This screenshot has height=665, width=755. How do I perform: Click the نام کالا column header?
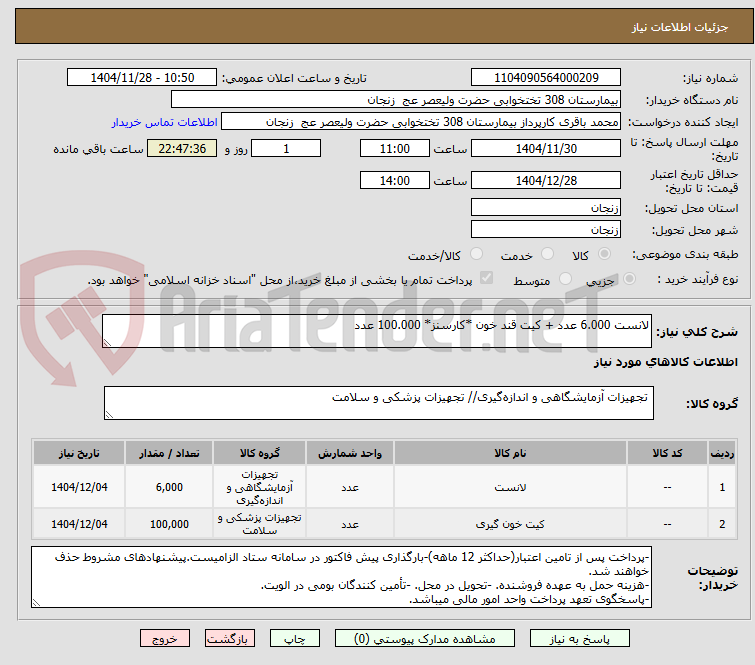pyautogui.click(x=510, y=453)
